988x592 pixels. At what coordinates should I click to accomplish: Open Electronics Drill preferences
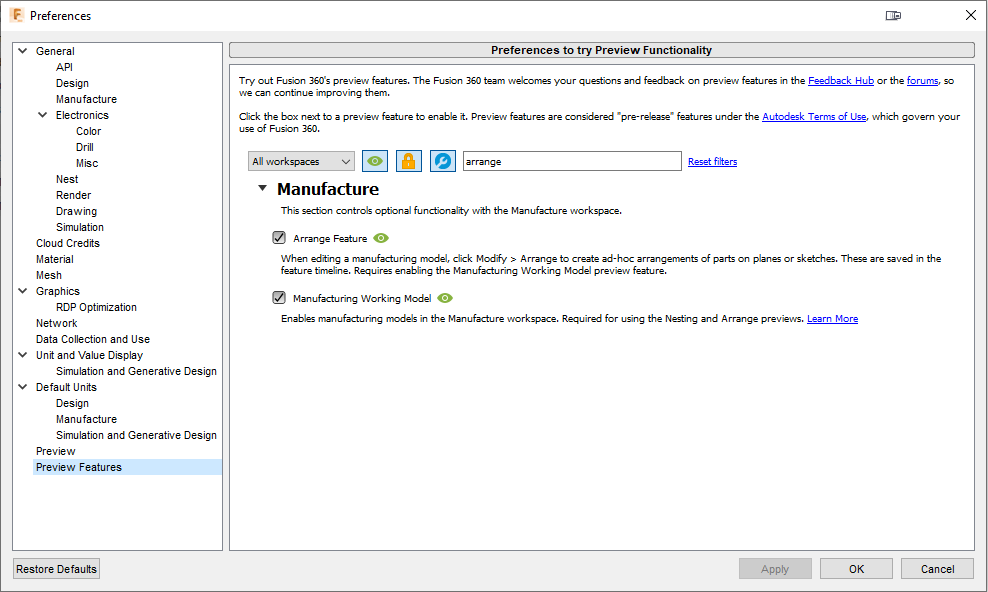coord(85,147)
